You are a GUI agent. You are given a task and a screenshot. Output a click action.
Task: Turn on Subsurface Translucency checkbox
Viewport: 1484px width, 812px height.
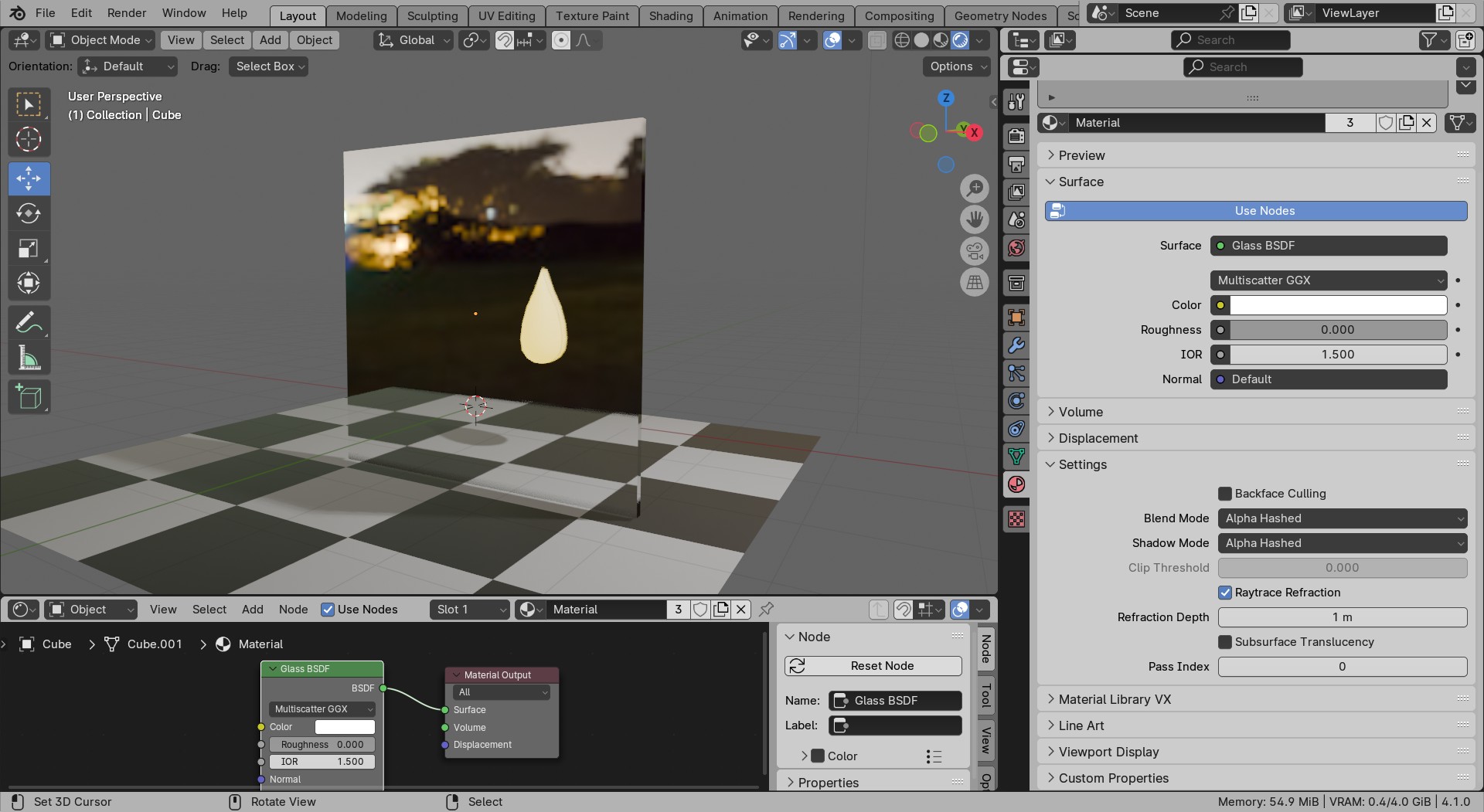coord(1225,642)
